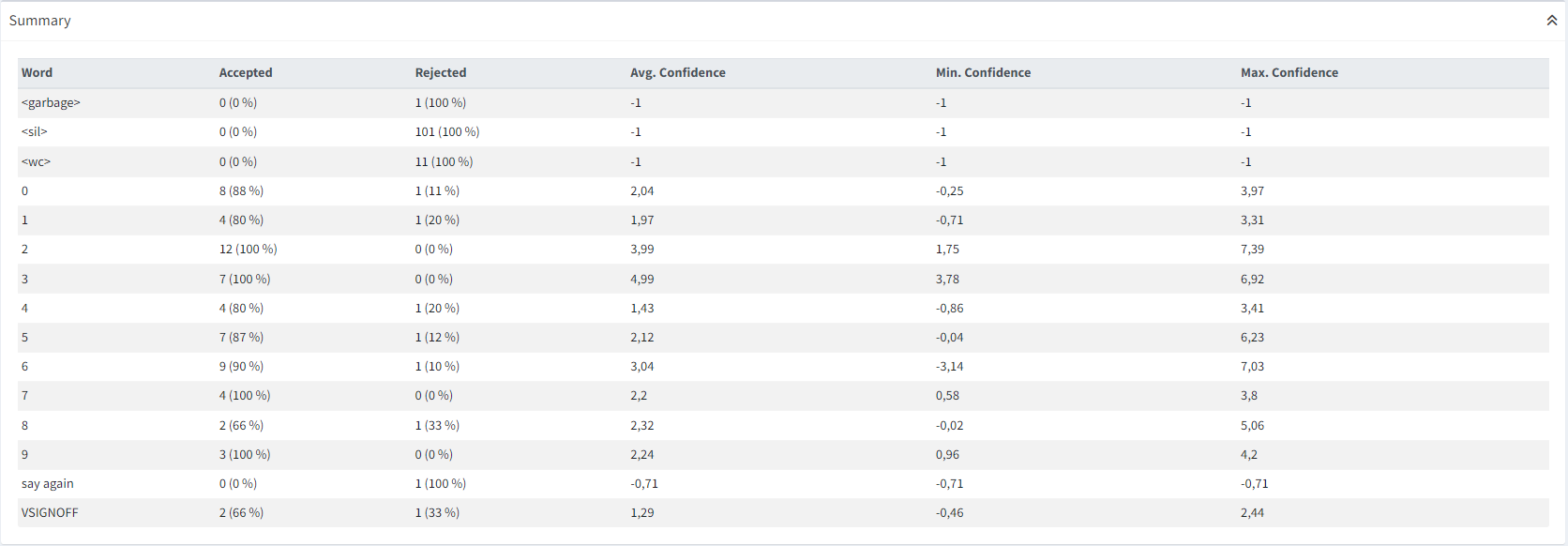
Task: Collapse the Summary panel with the double chevron
Action: pyautogui.click(x=1552, y=21)
